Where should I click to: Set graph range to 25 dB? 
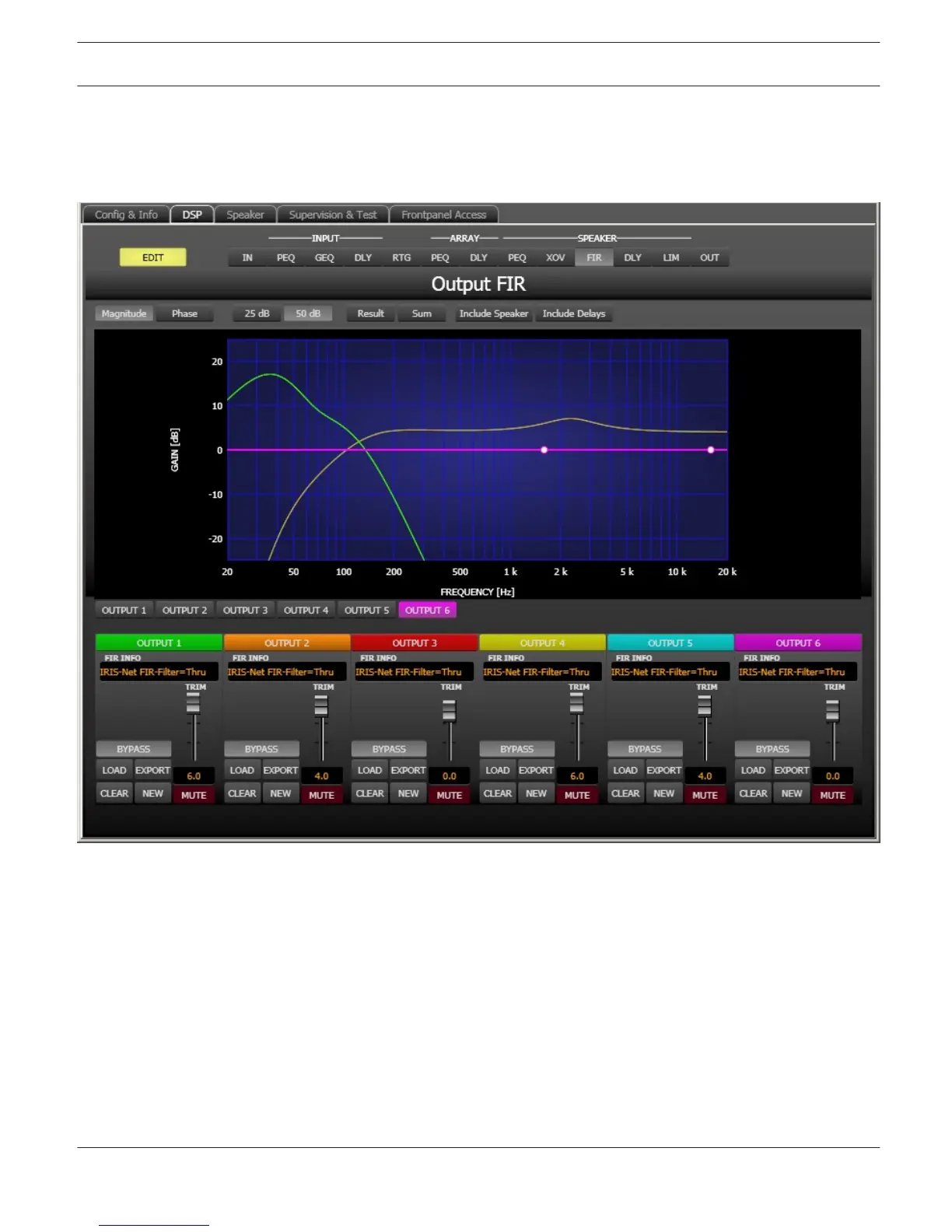pos(257,313)
